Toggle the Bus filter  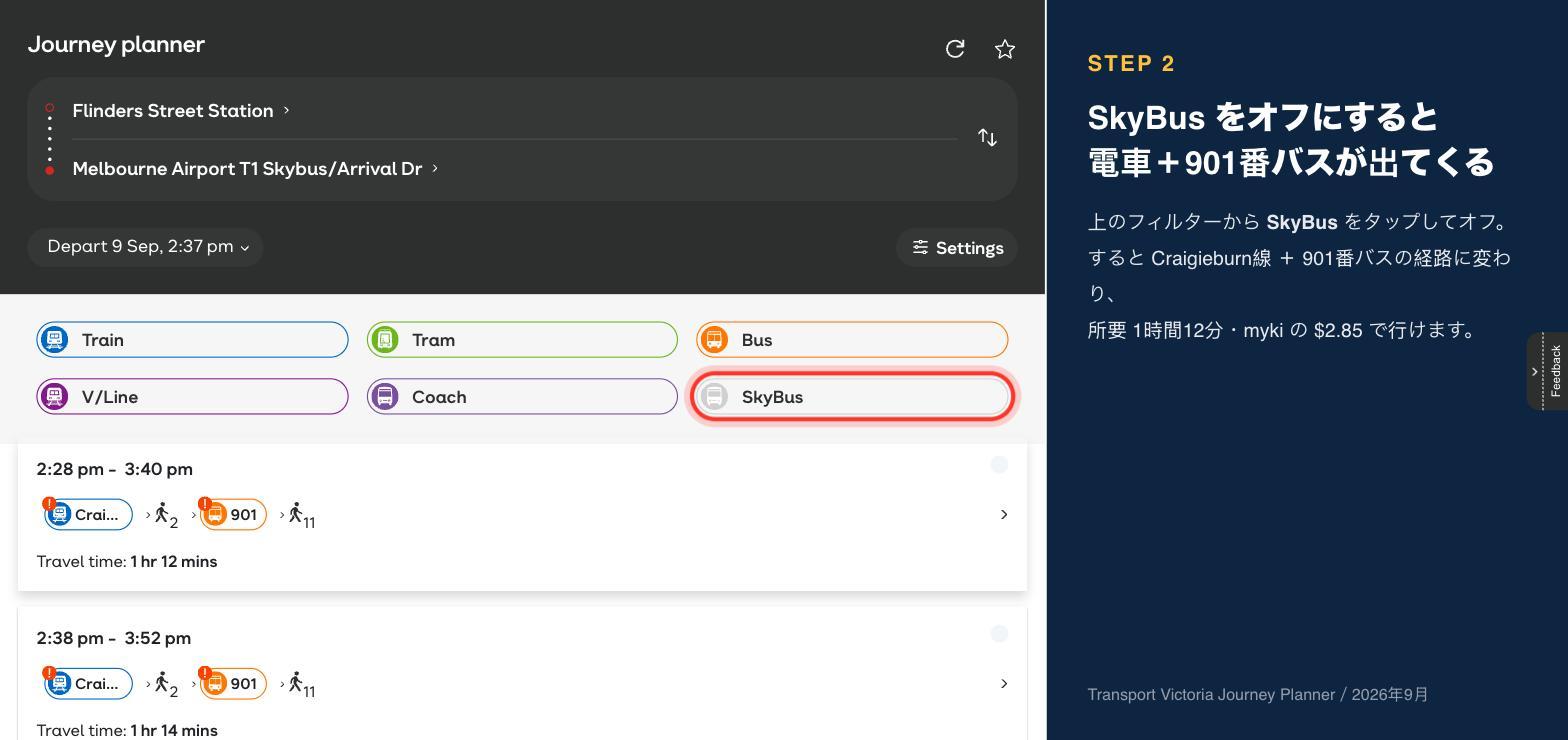click(852, 340)
